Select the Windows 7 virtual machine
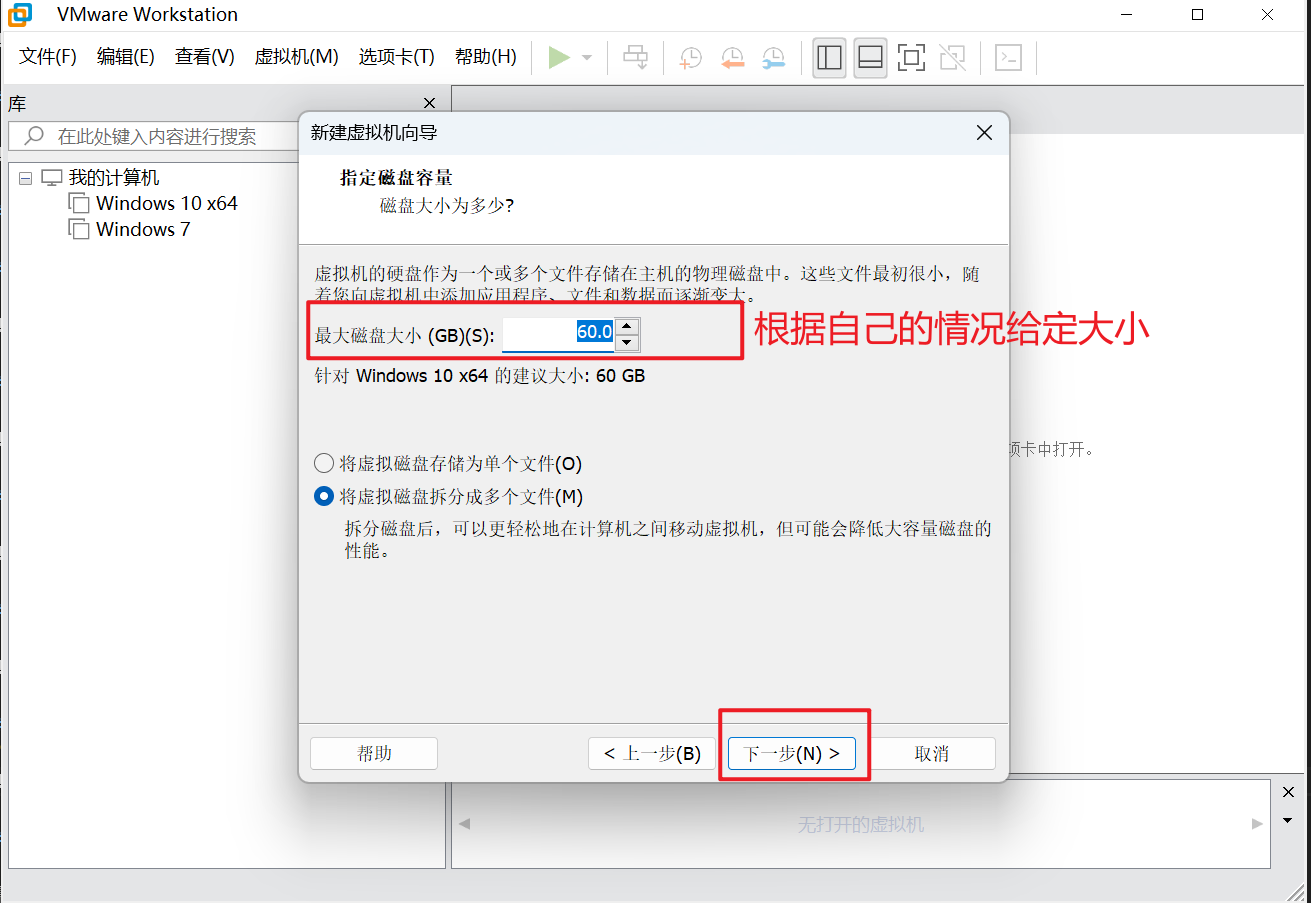 click(143, 229)
